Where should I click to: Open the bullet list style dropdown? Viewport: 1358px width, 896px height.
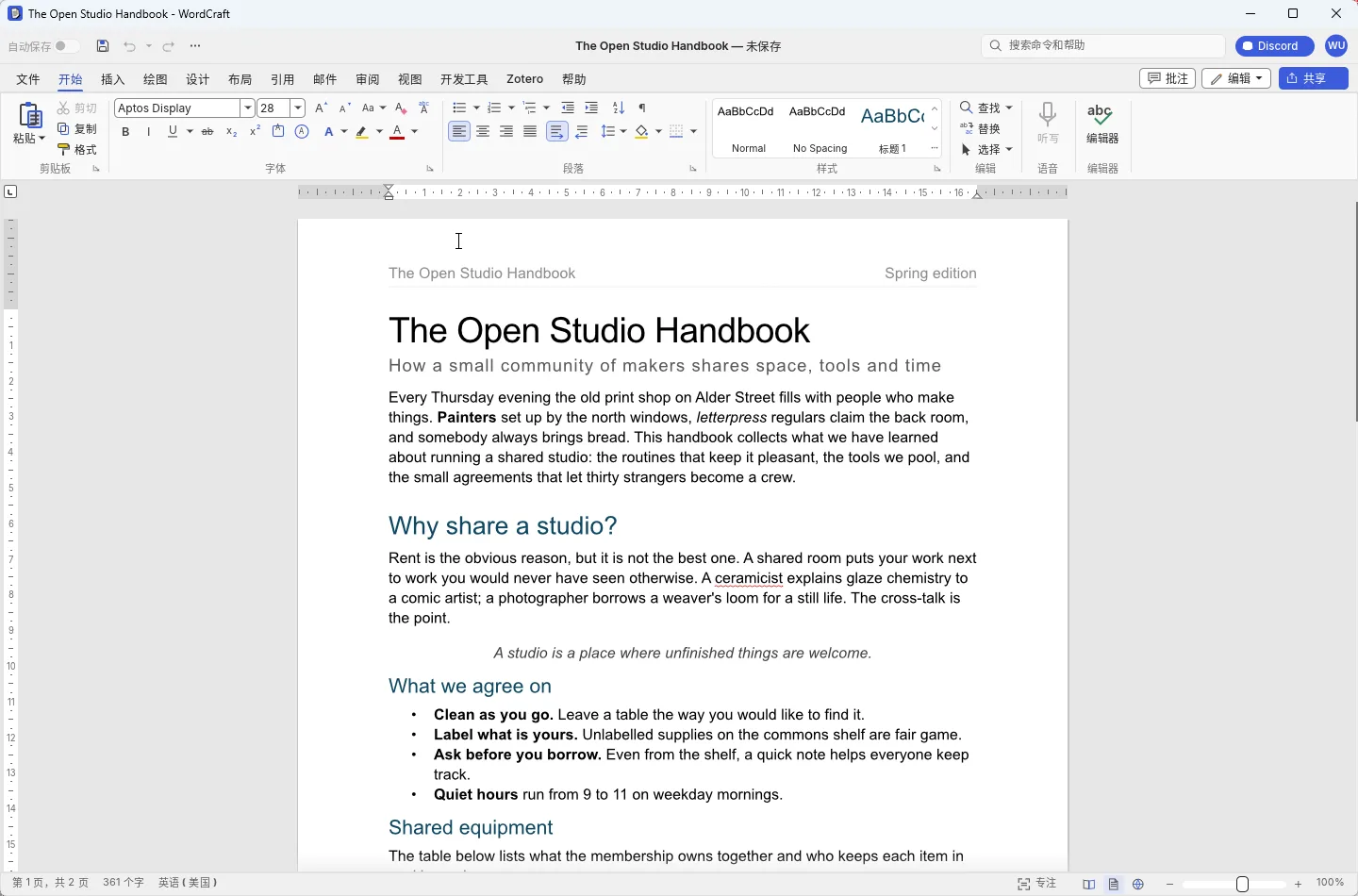pyautogui.click(x=476, y=108)
